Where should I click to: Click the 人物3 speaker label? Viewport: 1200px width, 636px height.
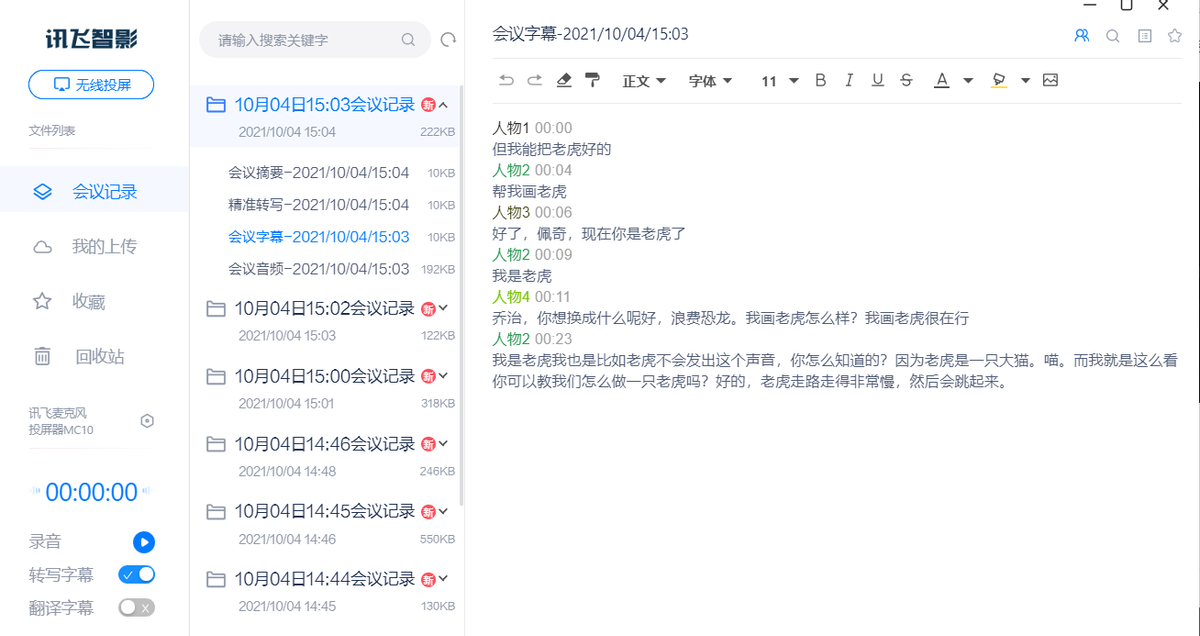(x=511, y=212)
